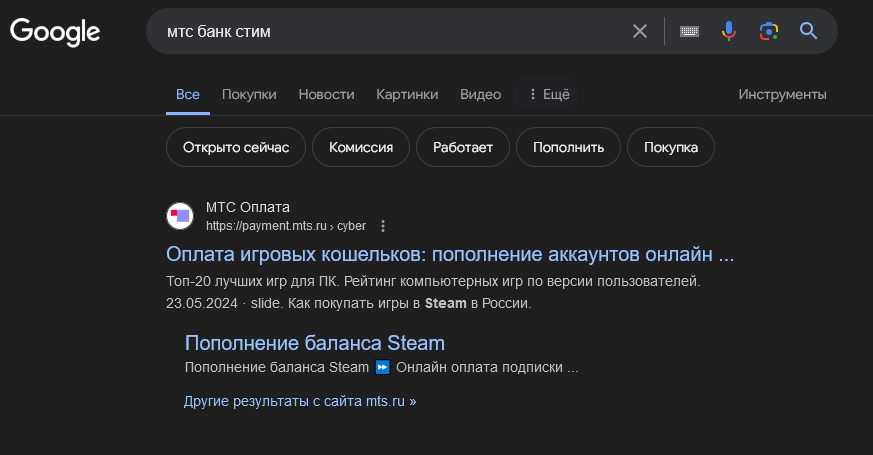The height and width of the screenshot is (455, 873).
Task: Open the on-screen keyboard icon
Action: coord(689,32)
